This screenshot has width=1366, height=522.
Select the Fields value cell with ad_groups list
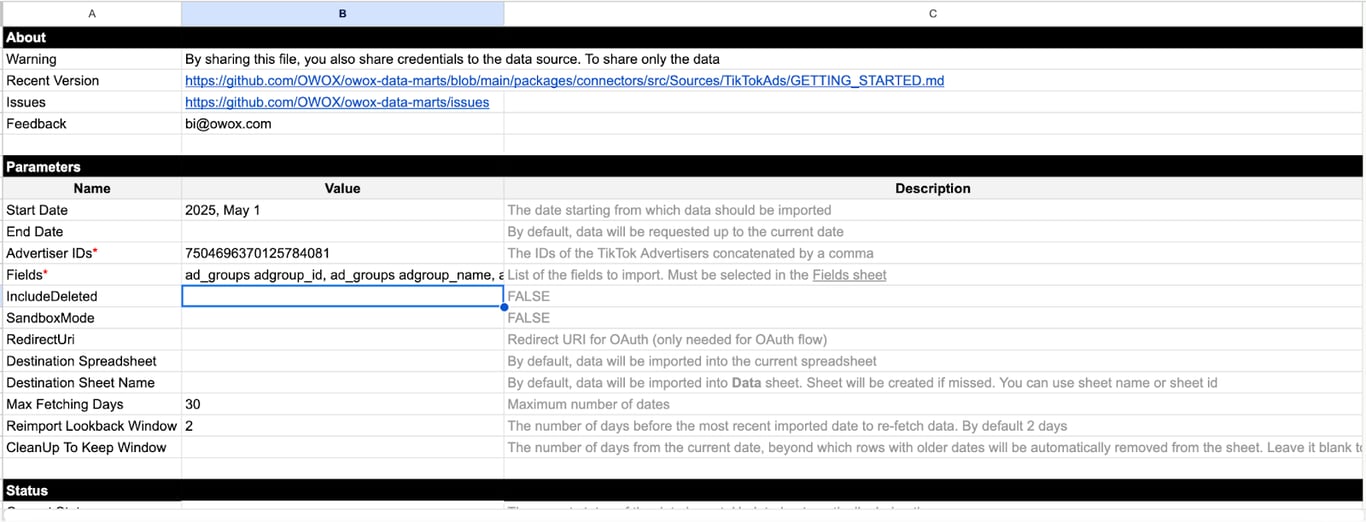click(x=343, y=275)
